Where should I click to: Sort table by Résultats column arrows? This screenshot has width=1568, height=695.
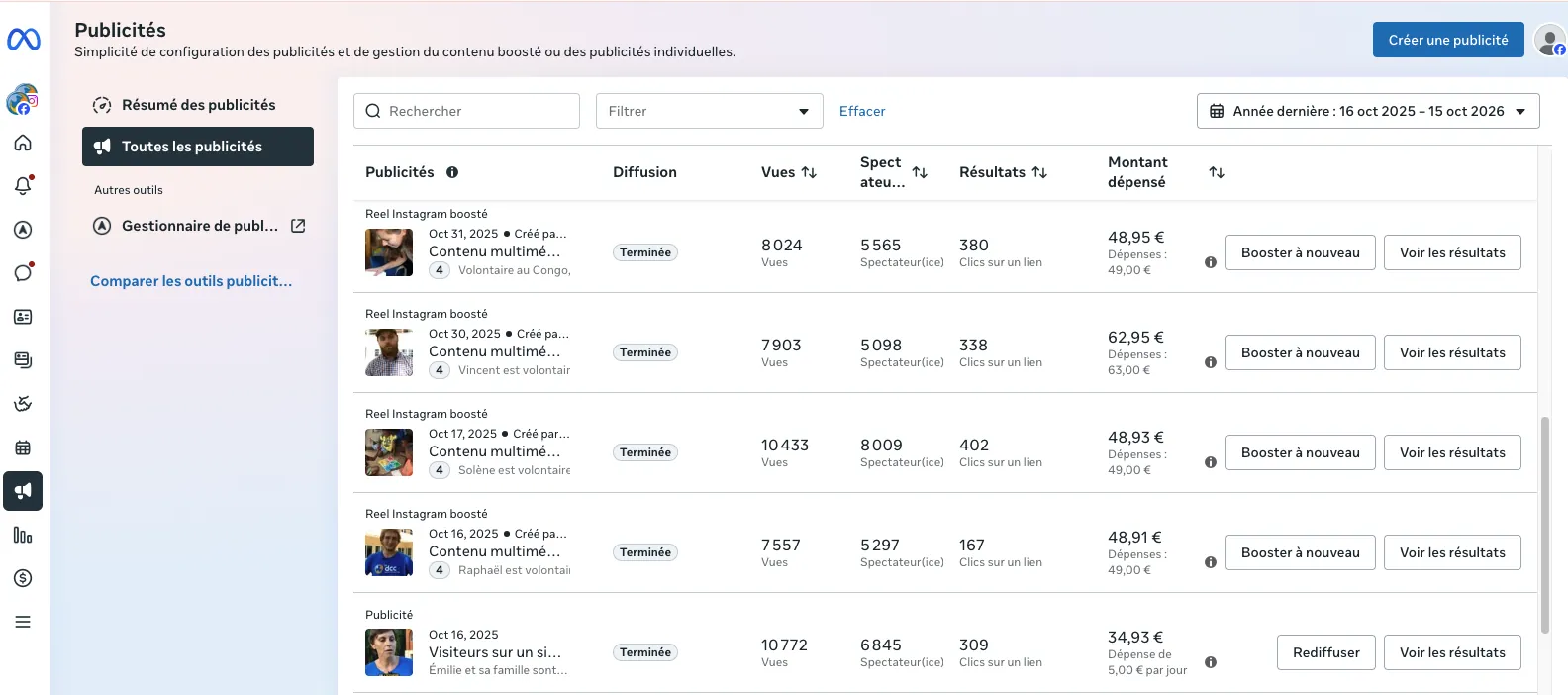[x=1039, y=172]
